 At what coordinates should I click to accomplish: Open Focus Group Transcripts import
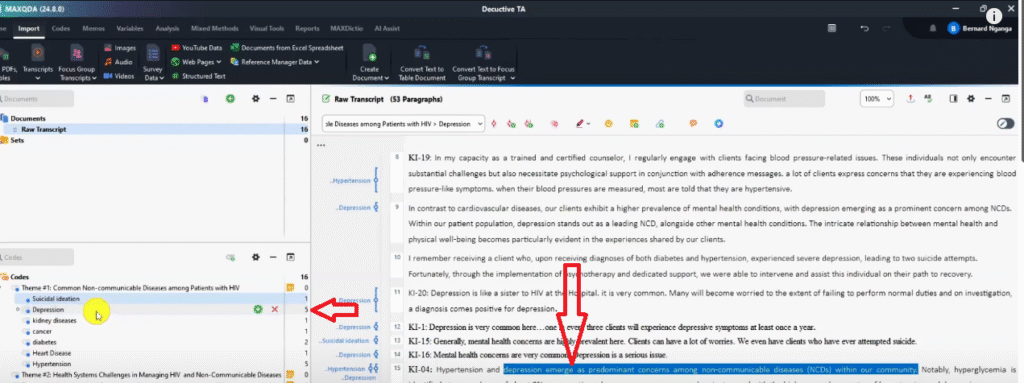[x=77, y=62]
